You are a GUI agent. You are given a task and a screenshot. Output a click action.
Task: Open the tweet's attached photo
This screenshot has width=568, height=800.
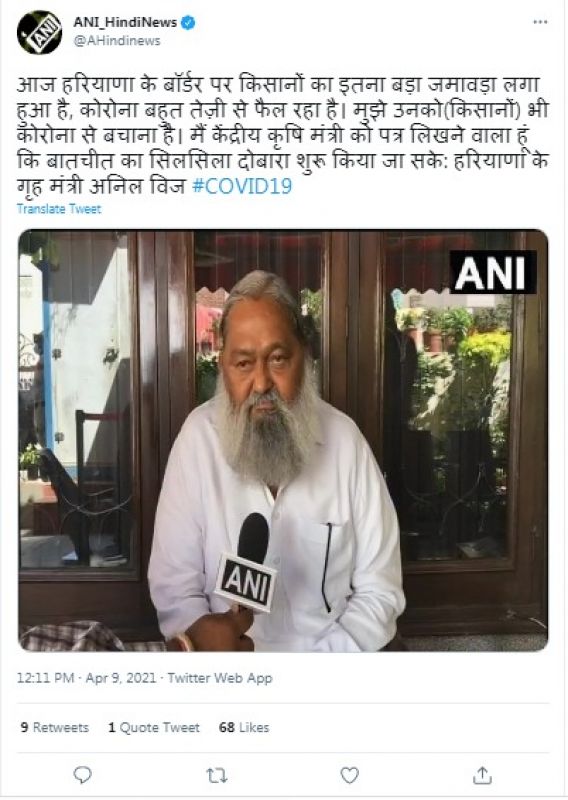point(283,440)
